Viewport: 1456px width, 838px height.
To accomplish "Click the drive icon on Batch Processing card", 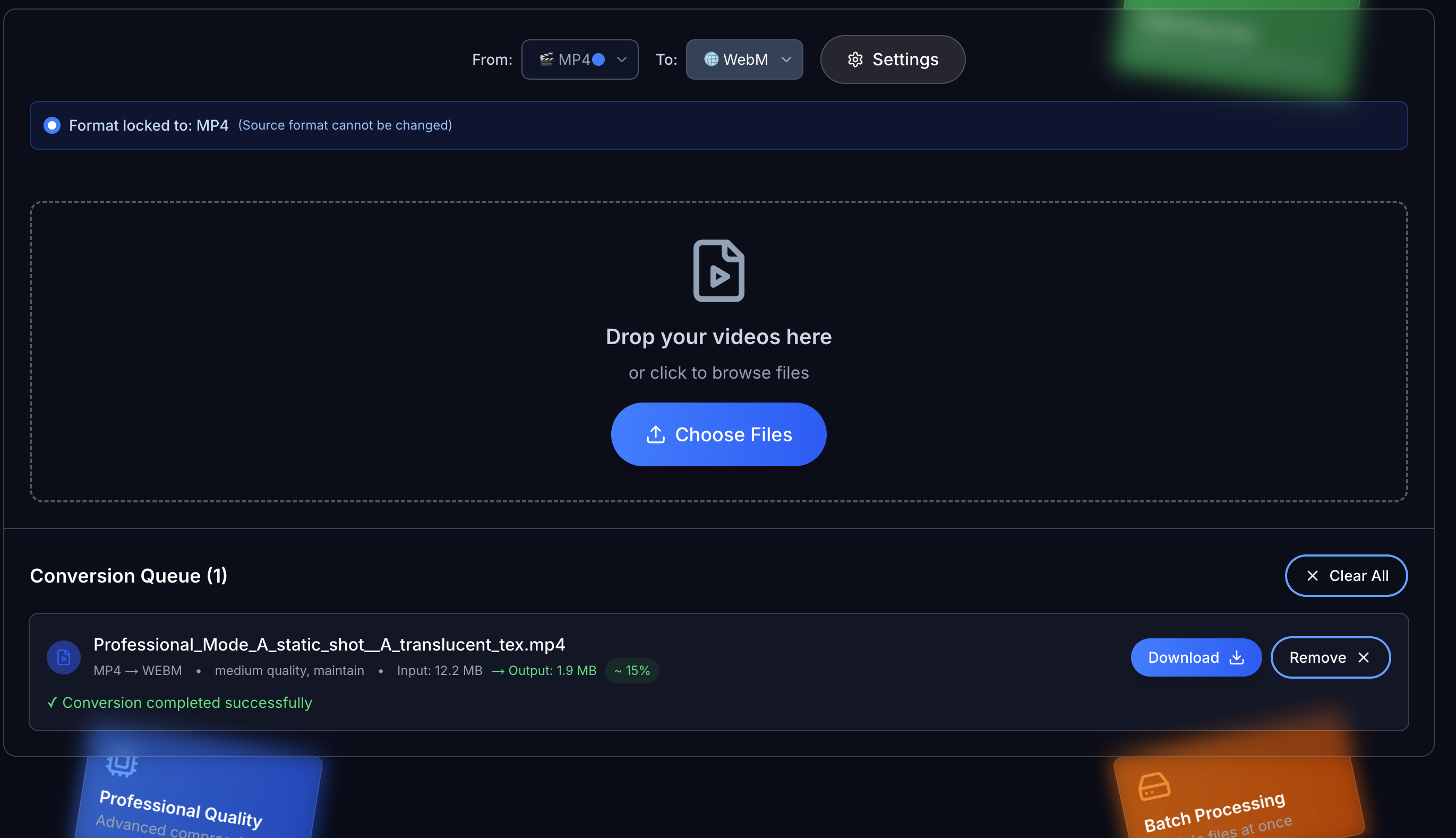I will (x=1154, y=787).
